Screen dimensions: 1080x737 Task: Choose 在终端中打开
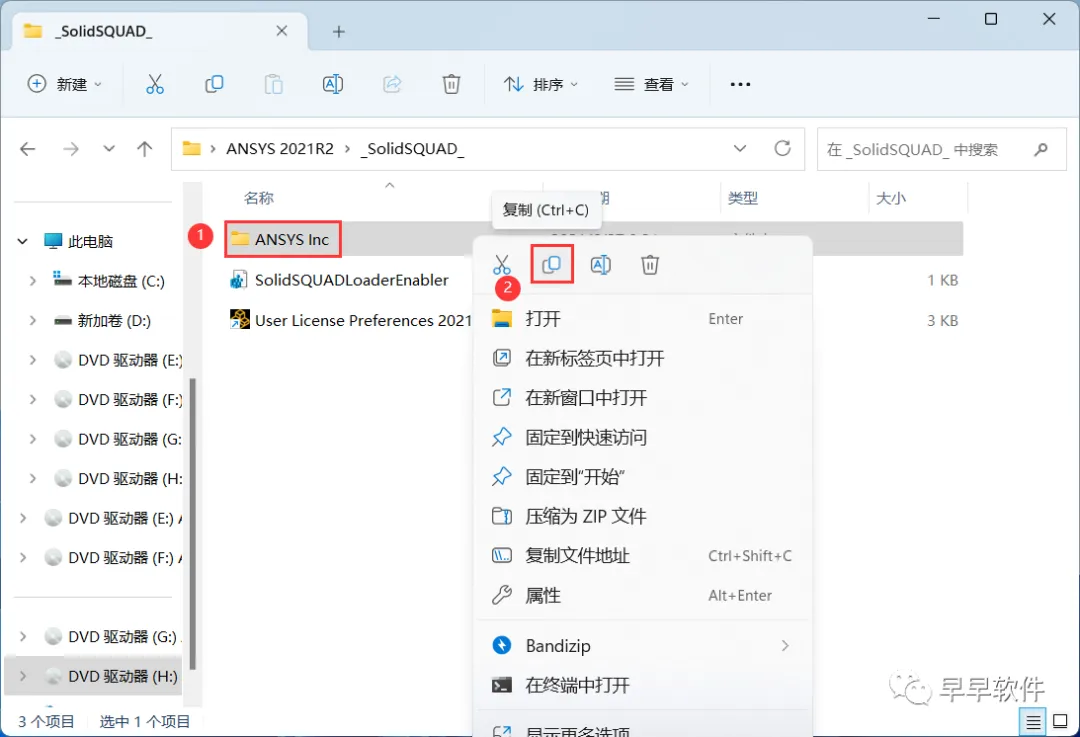(643, 685)
